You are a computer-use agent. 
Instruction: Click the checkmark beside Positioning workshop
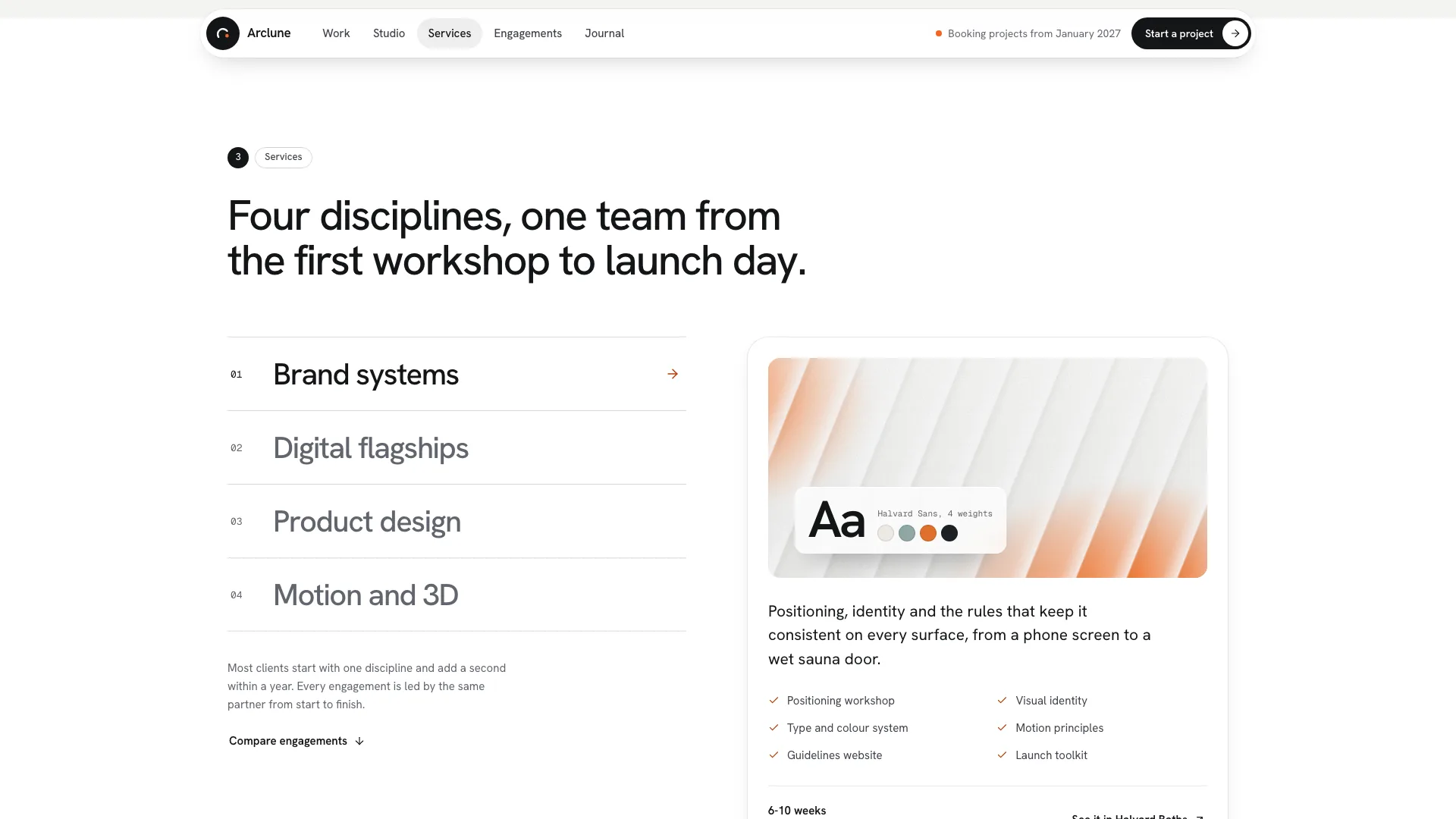click(x=773, y=701)
